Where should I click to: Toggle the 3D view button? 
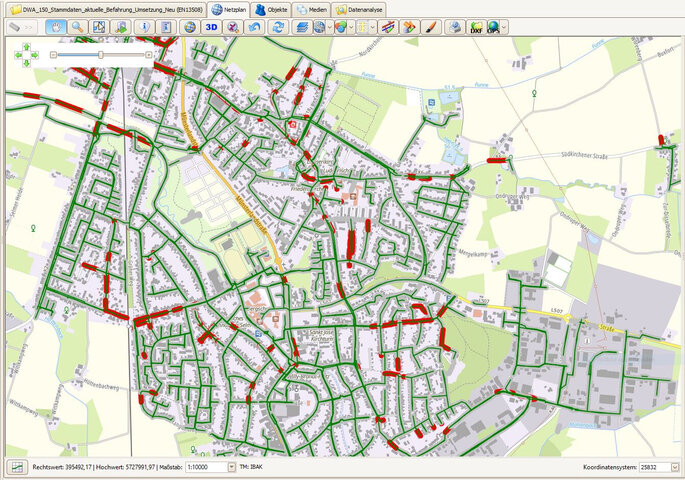pos(211,27)
